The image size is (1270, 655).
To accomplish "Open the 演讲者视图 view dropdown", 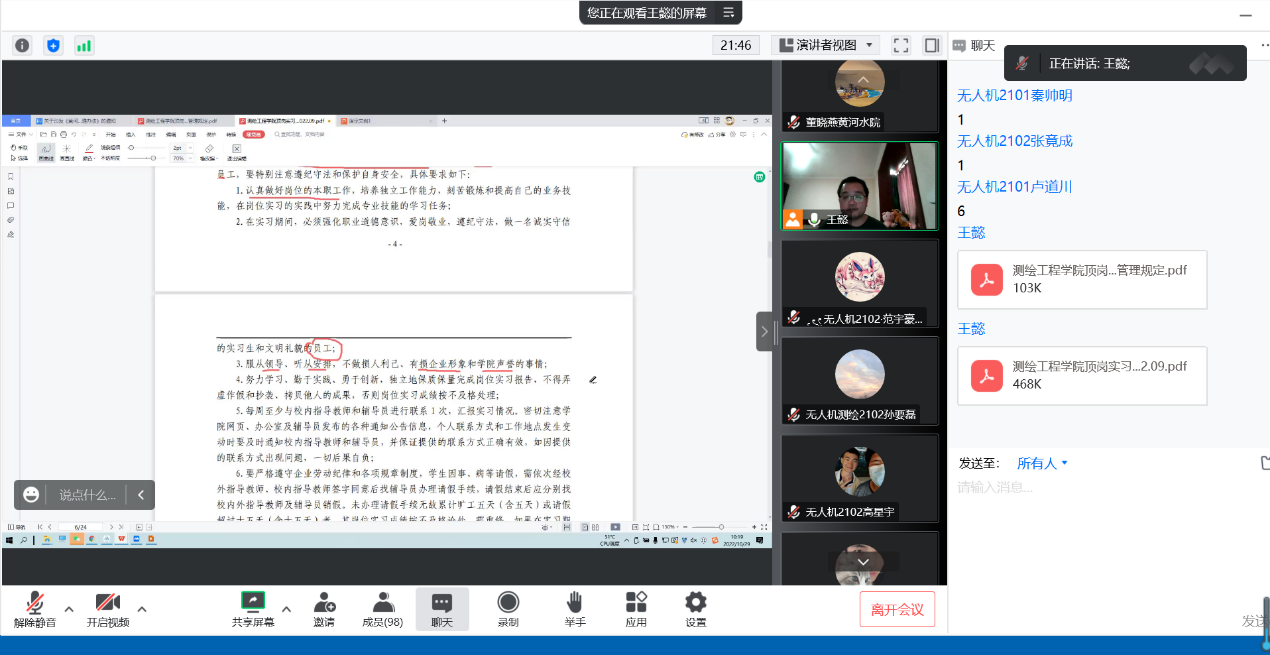I will pyautogui.click(x=826, y=45).
